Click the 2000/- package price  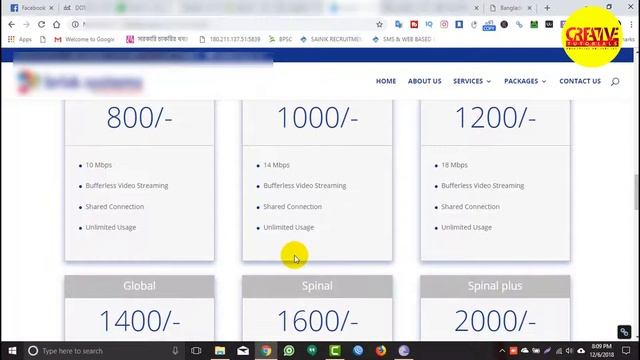495,321
